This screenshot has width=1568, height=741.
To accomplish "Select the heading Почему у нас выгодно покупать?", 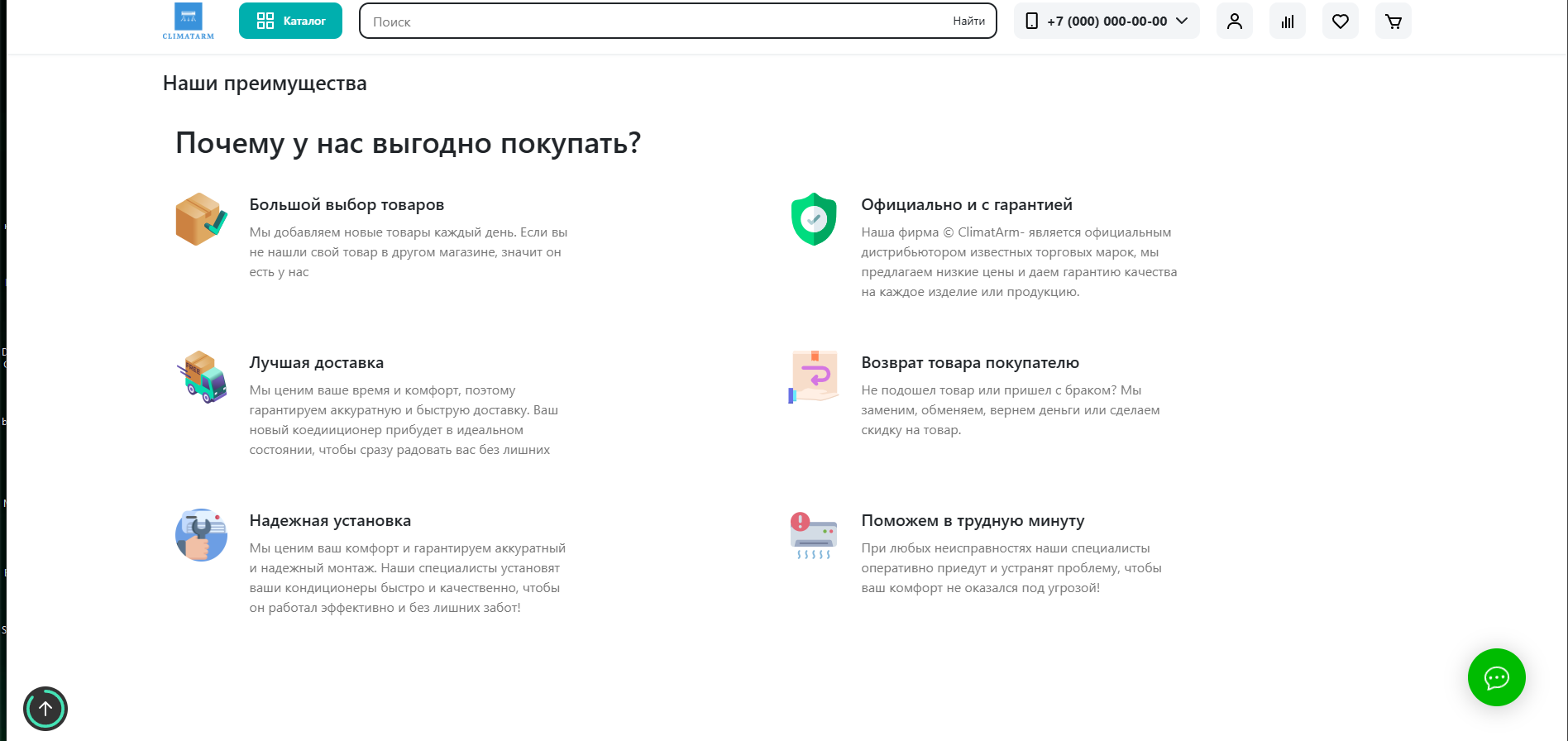I will (x=409, y=143).
